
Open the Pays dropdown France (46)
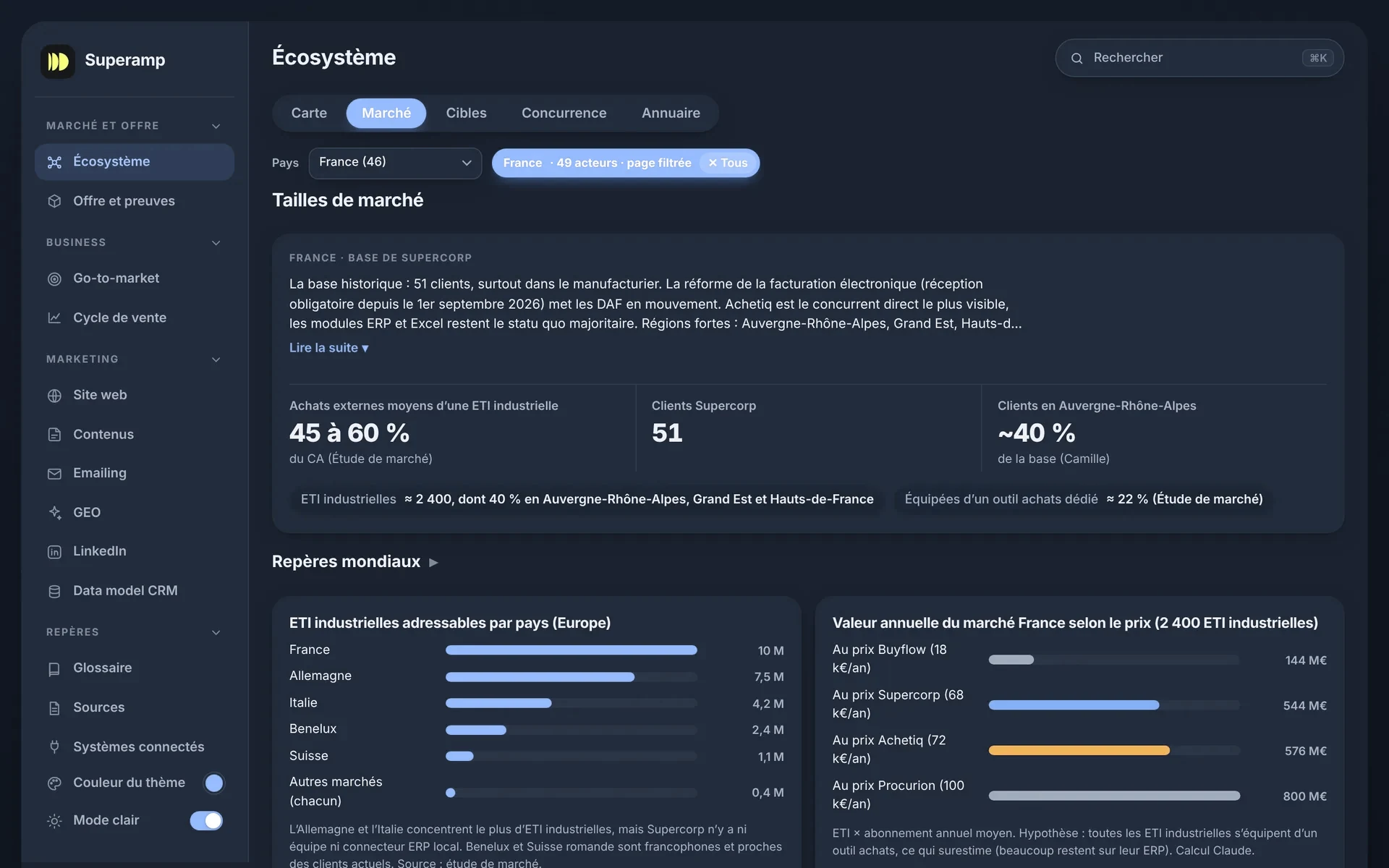click(395, 163)
